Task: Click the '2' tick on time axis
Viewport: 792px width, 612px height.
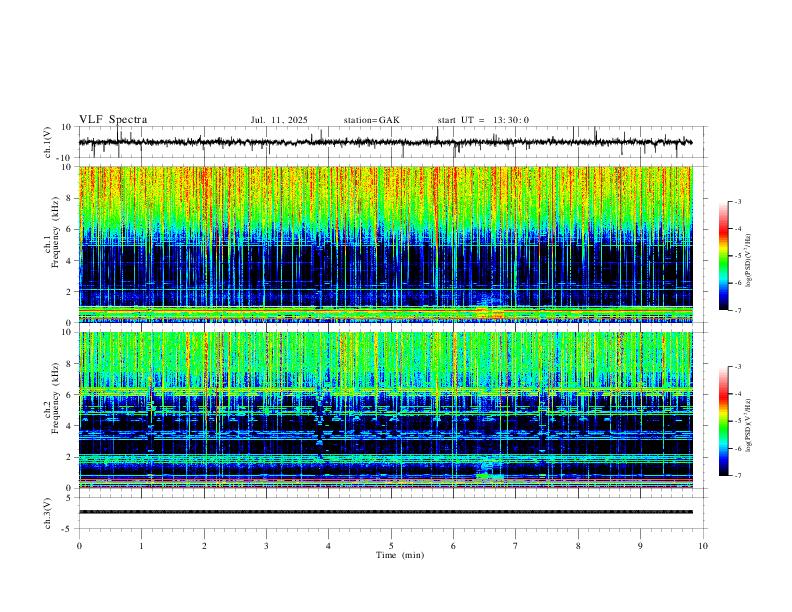Action: pos(204,546)
